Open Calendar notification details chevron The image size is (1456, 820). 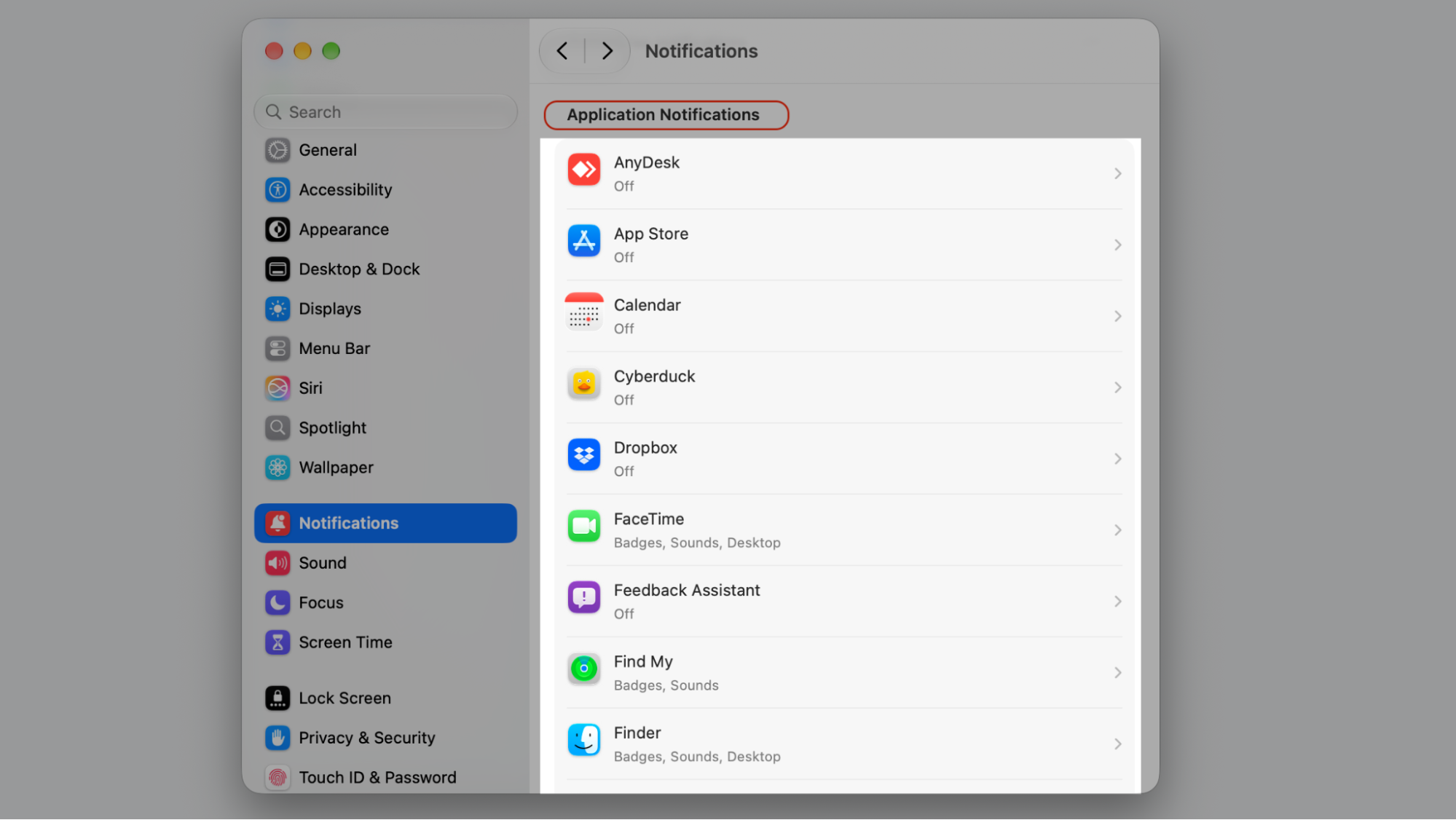(x=1117, y=316)
